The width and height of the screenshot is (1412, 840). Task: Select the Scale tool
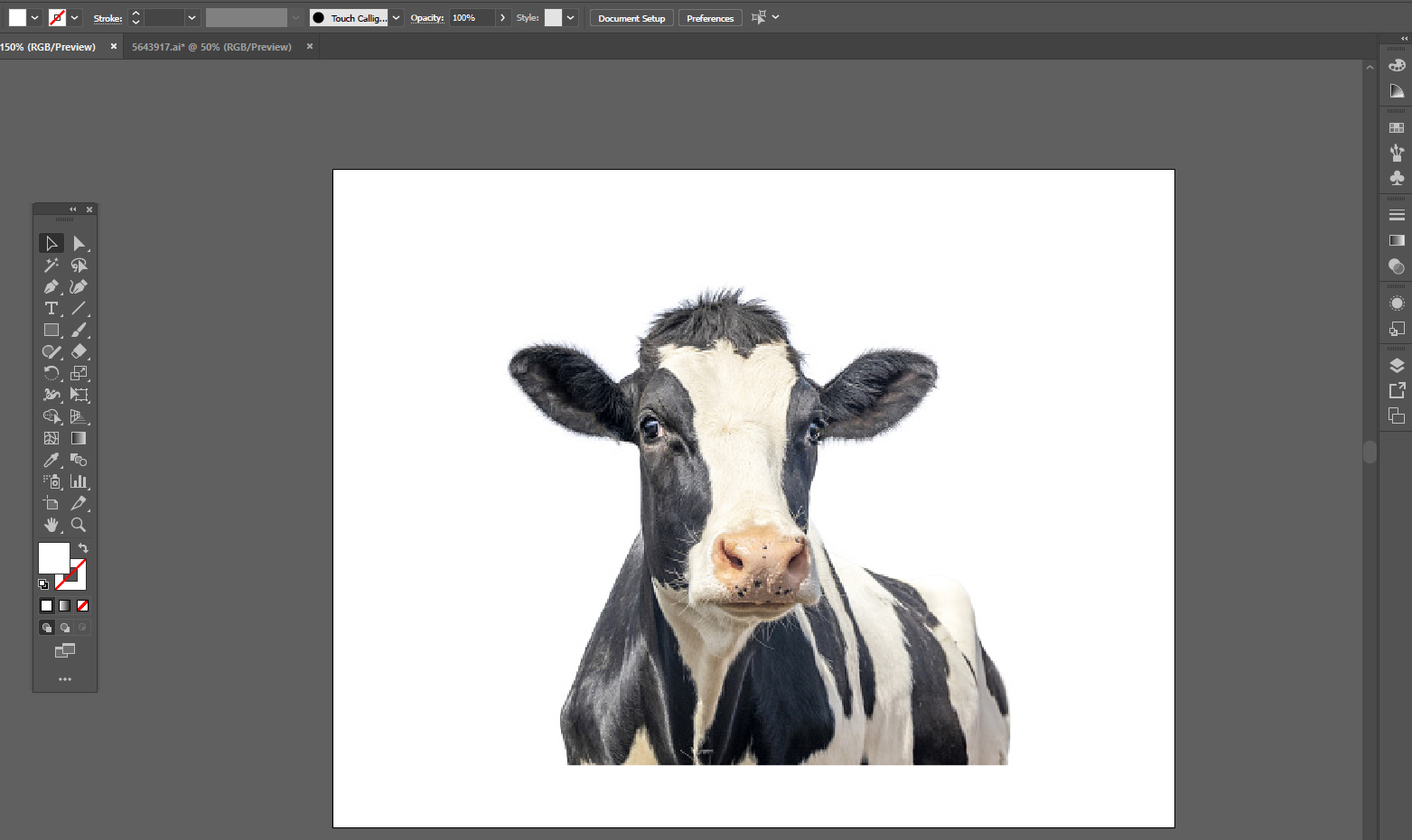pyautogui.click(x=79, y=374)
